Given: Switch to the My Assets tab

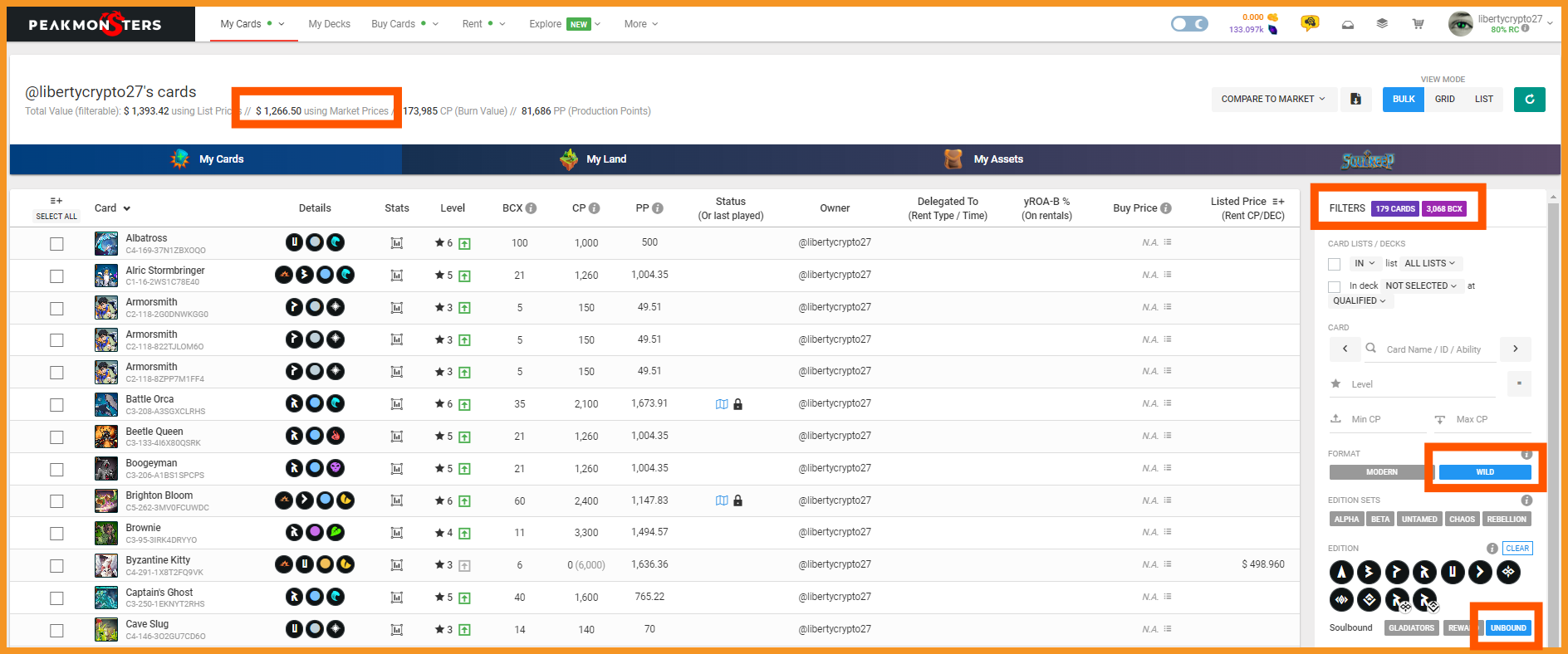Looking at the screenshot, I should point(984,159).
